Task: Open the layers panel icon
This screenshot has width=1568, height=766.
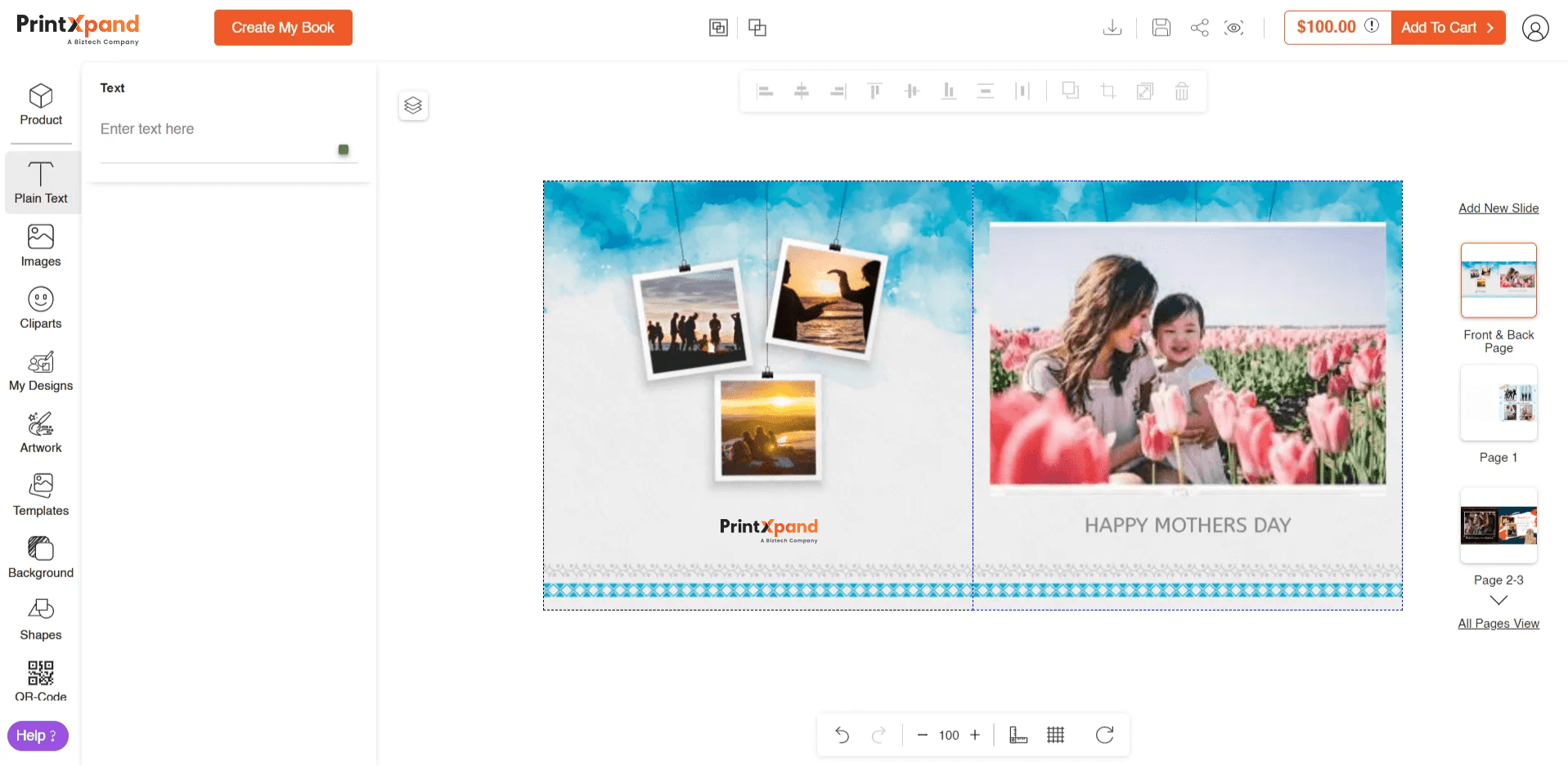Action: point(413,105)
